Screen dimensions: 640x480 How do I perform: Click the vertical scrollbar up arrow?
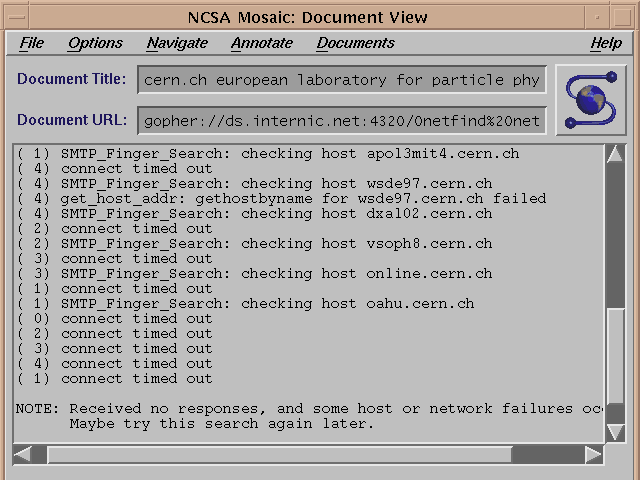click(615, 155)
